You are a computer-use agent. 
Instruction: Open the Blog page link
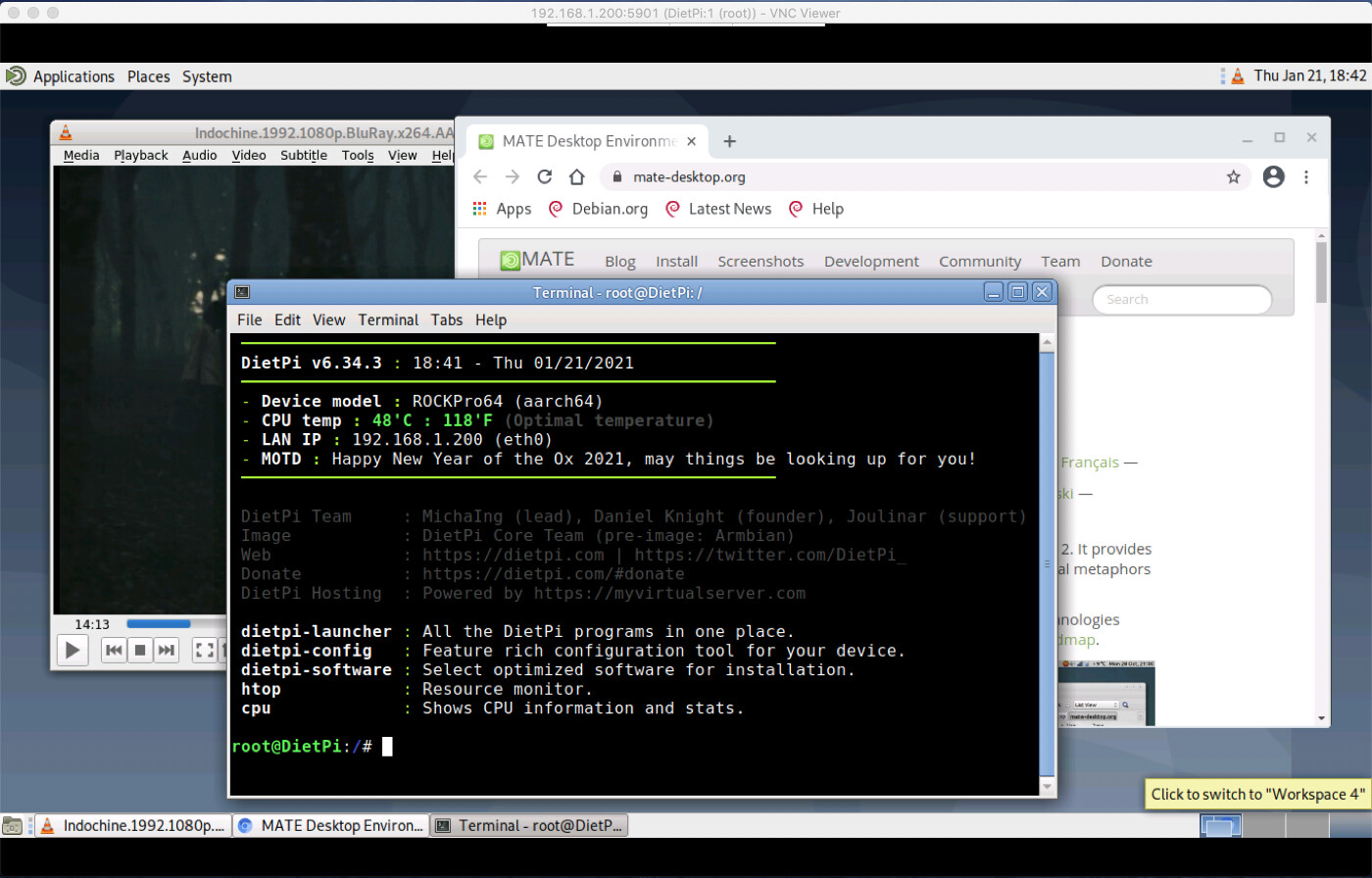point(620,262)
